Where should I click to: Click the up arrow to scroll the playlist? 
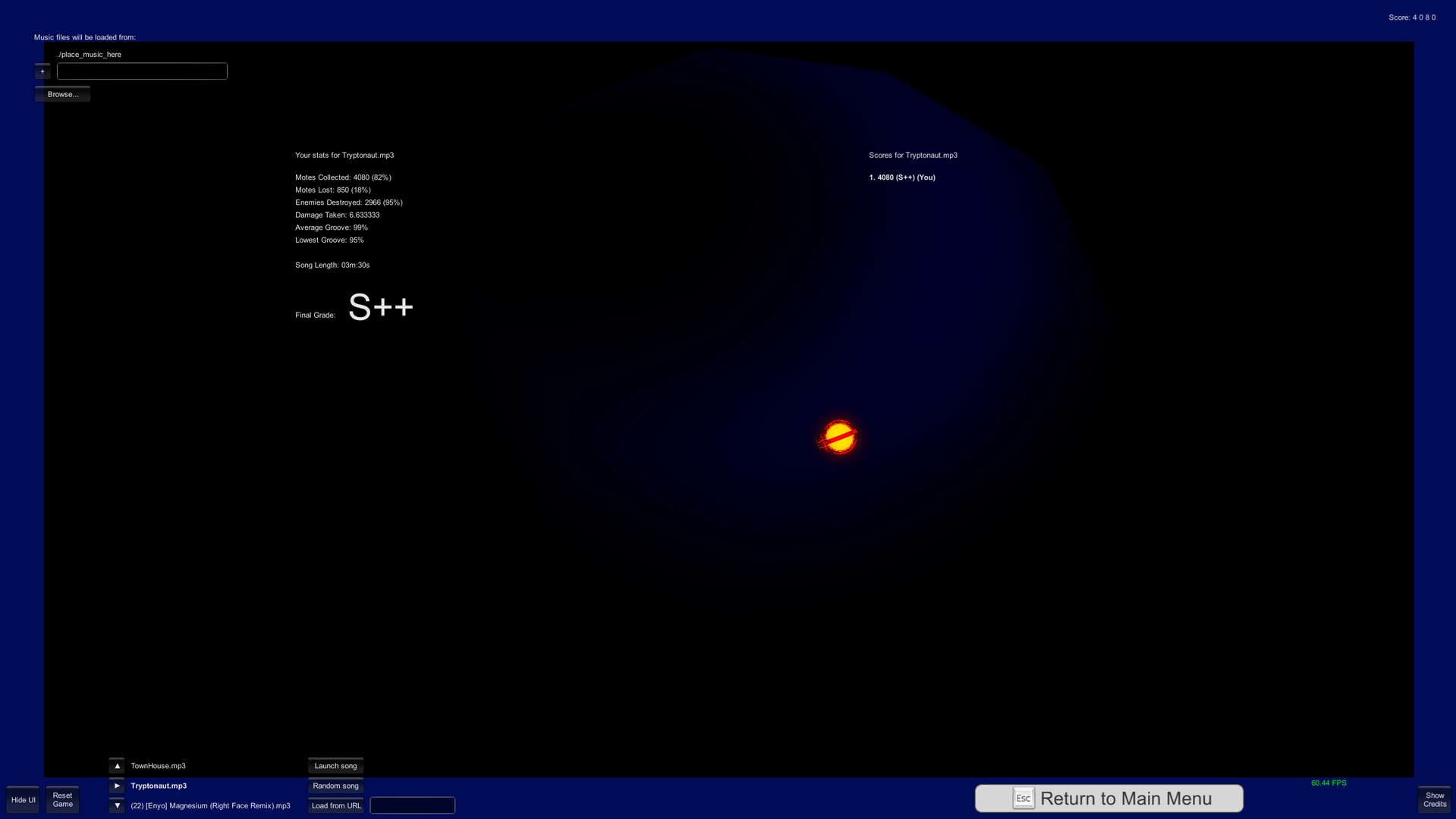tap(116, 766)
